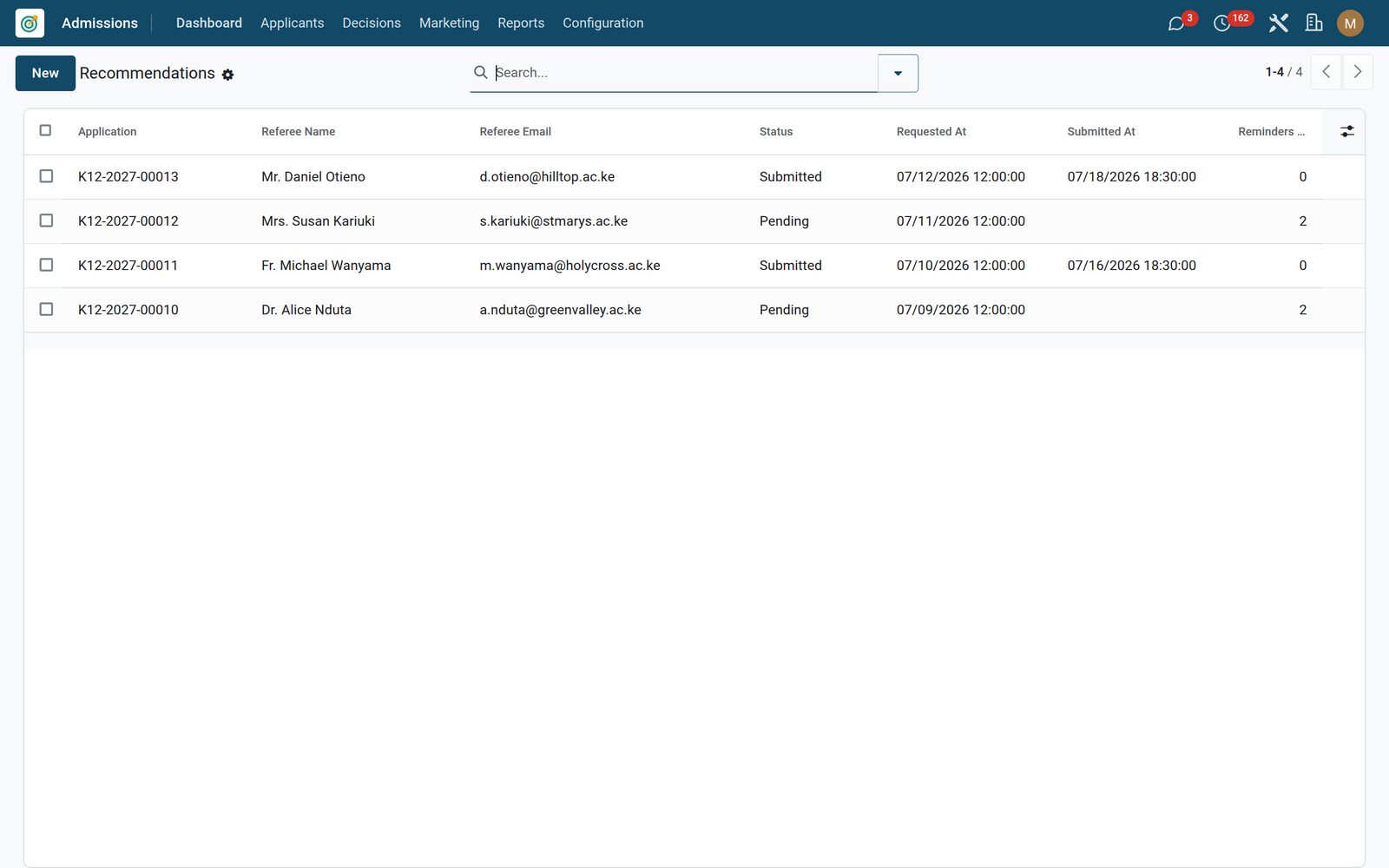Open the Mrs. Susan Kariuki record
Screen dimensions: 1389x868
point(318,221)
